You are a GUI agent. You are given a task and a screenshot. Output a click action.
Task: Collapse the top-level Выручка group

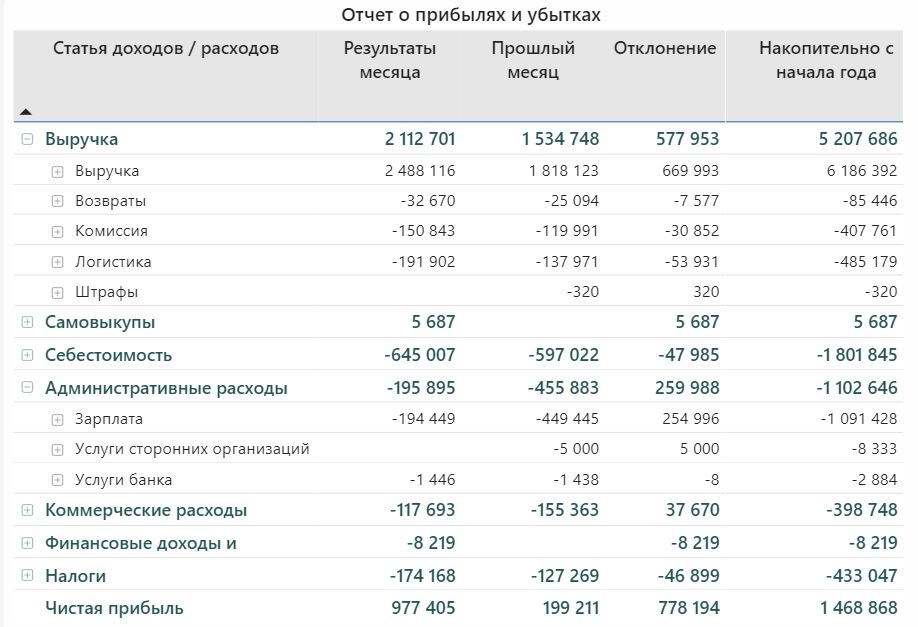(27, 140)
